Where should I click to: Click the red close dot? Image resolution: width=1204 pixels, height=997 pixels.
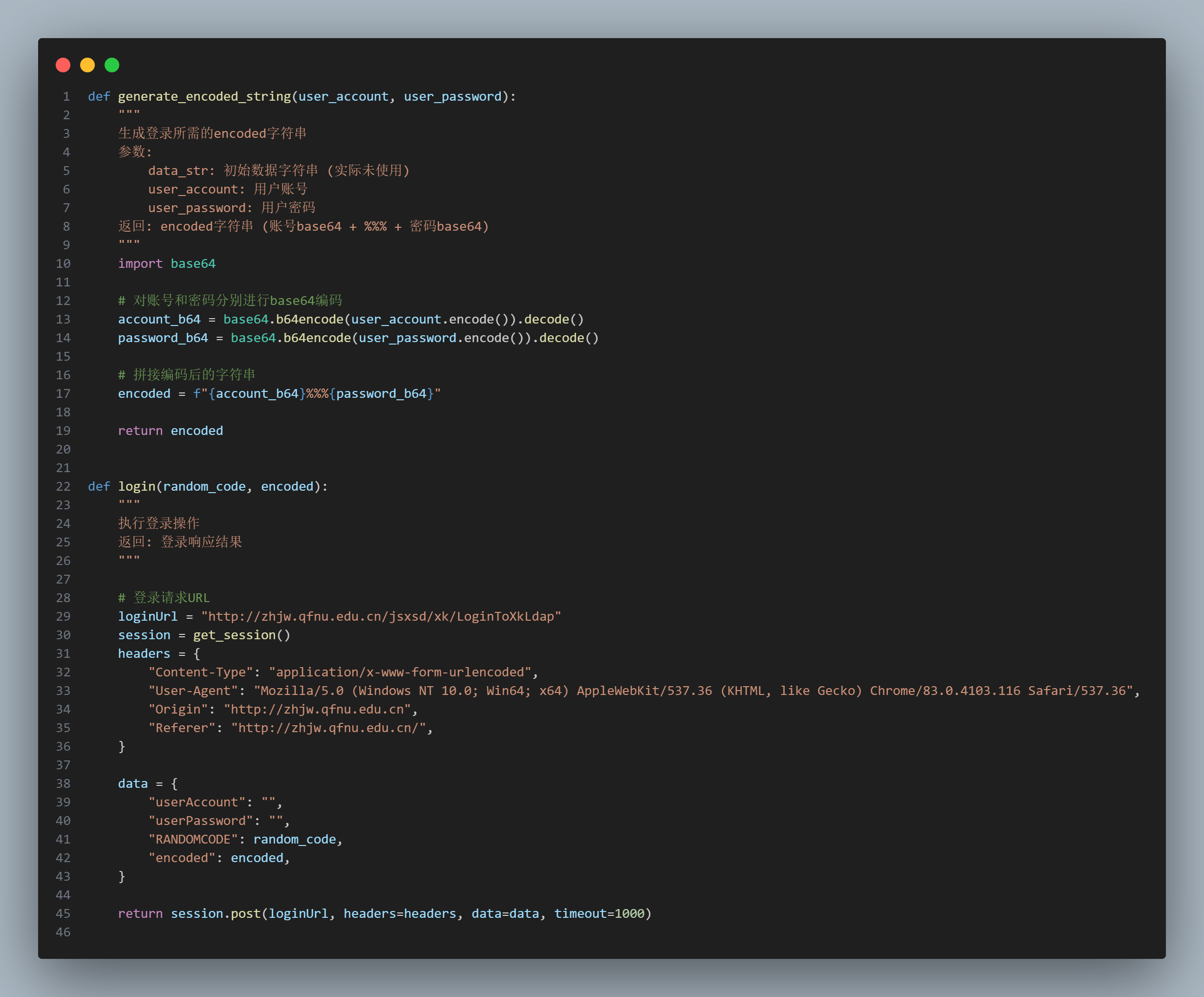pos(63,65)
